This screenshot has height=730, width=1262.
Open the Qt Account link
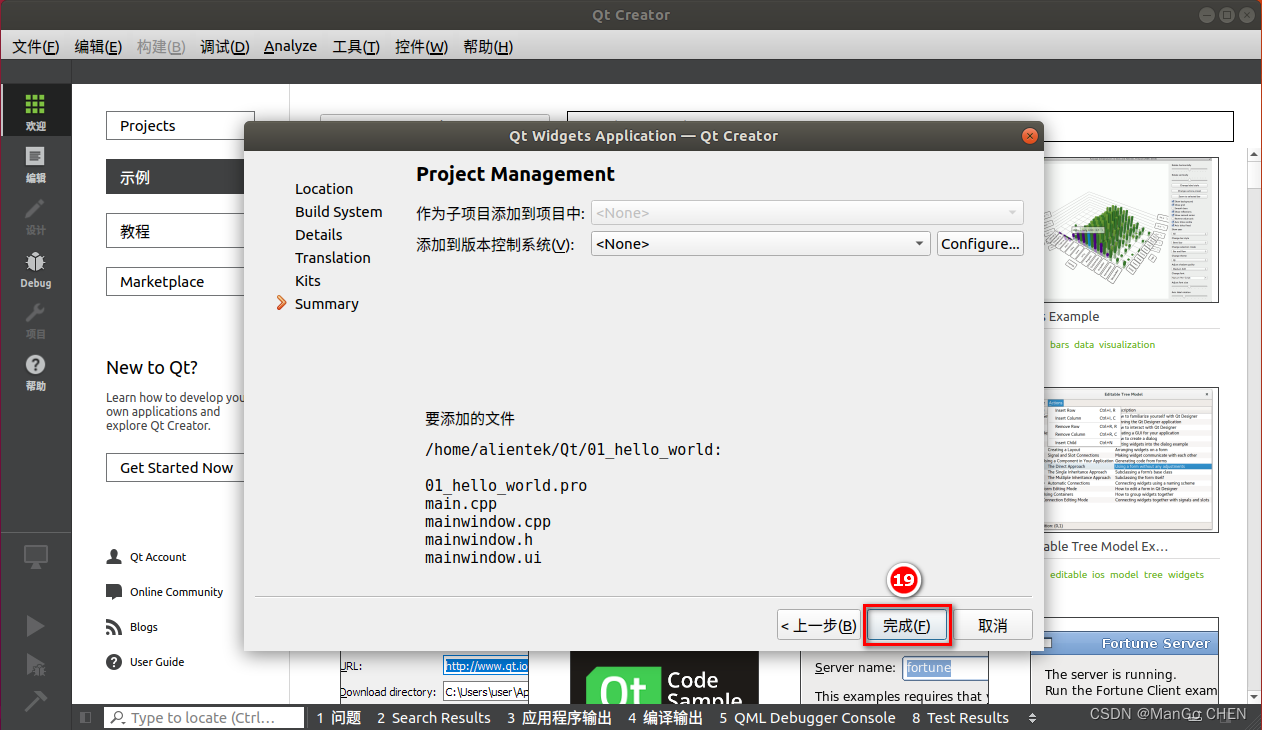[158, 557]
